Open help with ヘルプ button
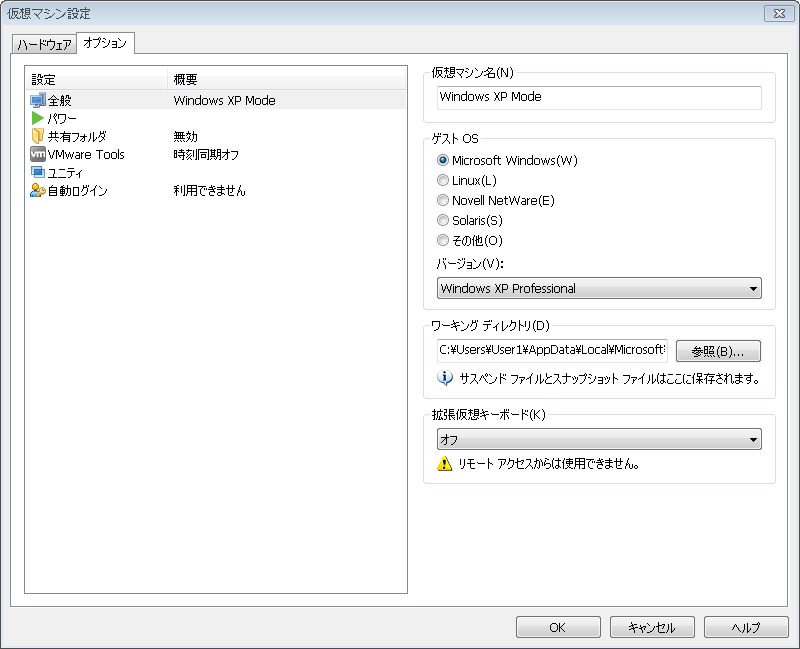 [746, 627]
